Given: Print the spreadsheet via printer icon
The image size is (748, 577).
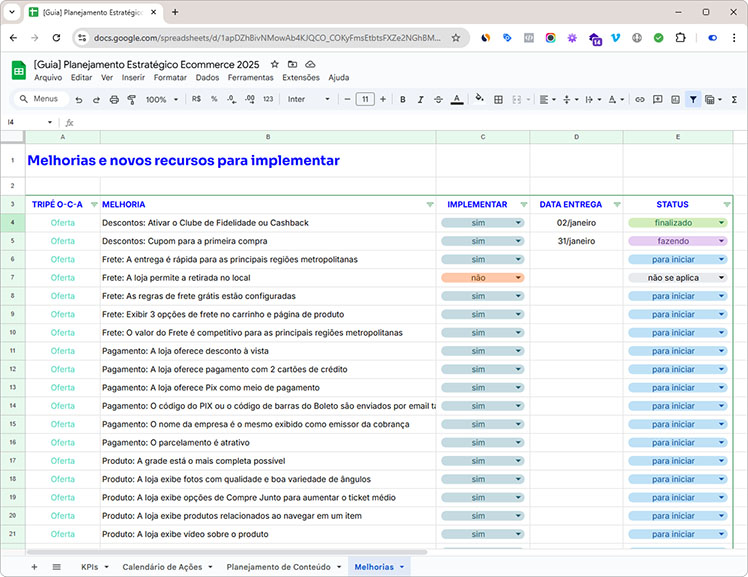Looking at the screenshot, I should pos(114,100).
